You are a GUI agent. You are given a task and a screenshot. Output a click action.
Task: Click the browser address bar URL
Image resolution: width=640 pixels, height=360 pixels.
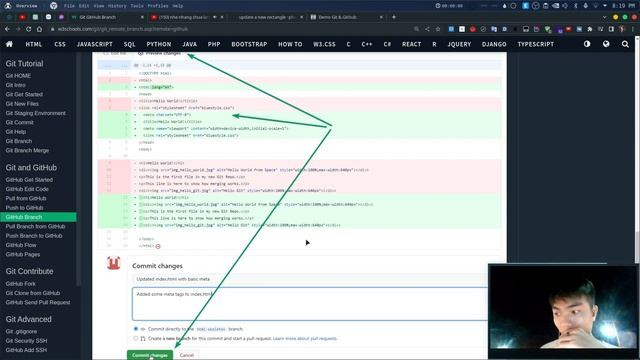click(123, 29)
